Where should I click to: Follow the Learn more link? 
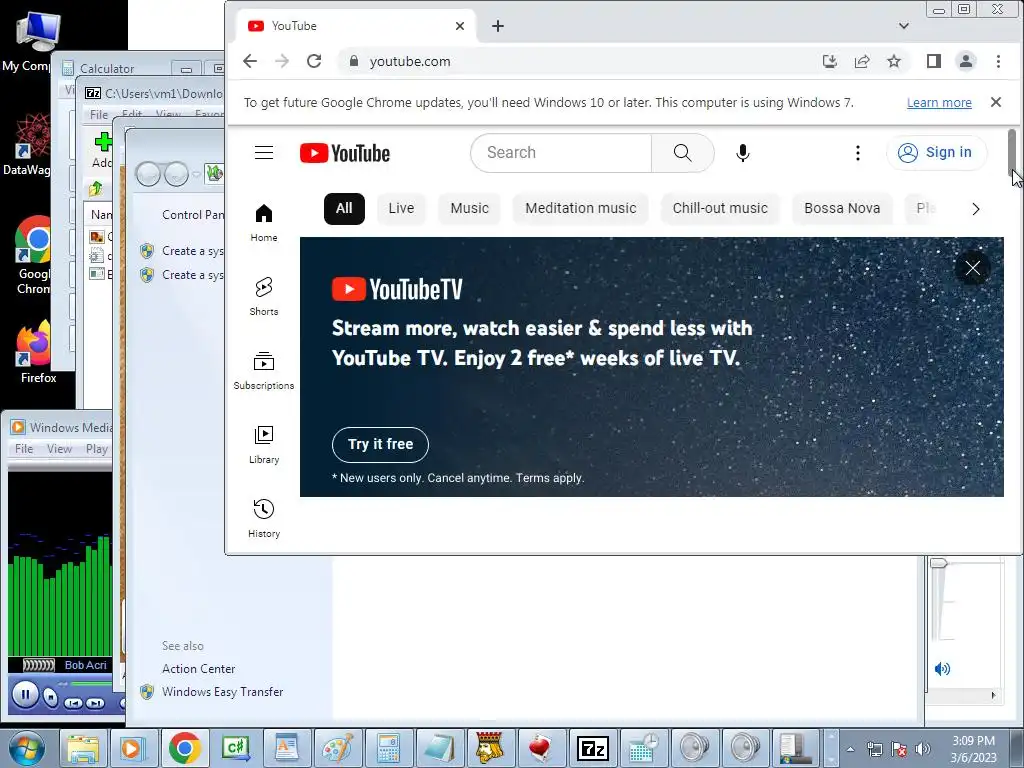coord(939,103)
